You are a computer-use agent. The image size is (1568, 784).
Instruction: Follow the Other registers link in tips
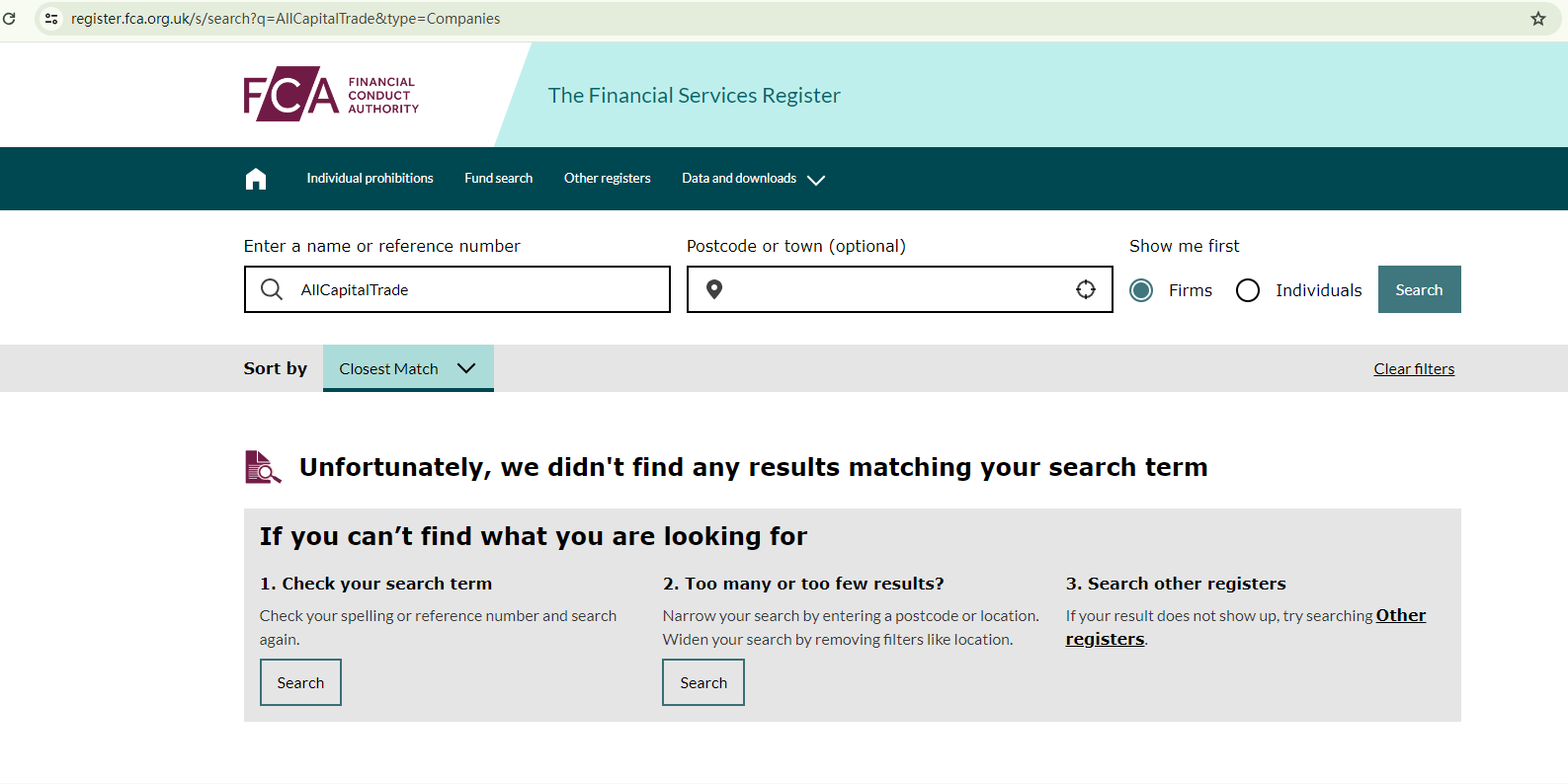pyautogui.click(x=1400, y=615)
